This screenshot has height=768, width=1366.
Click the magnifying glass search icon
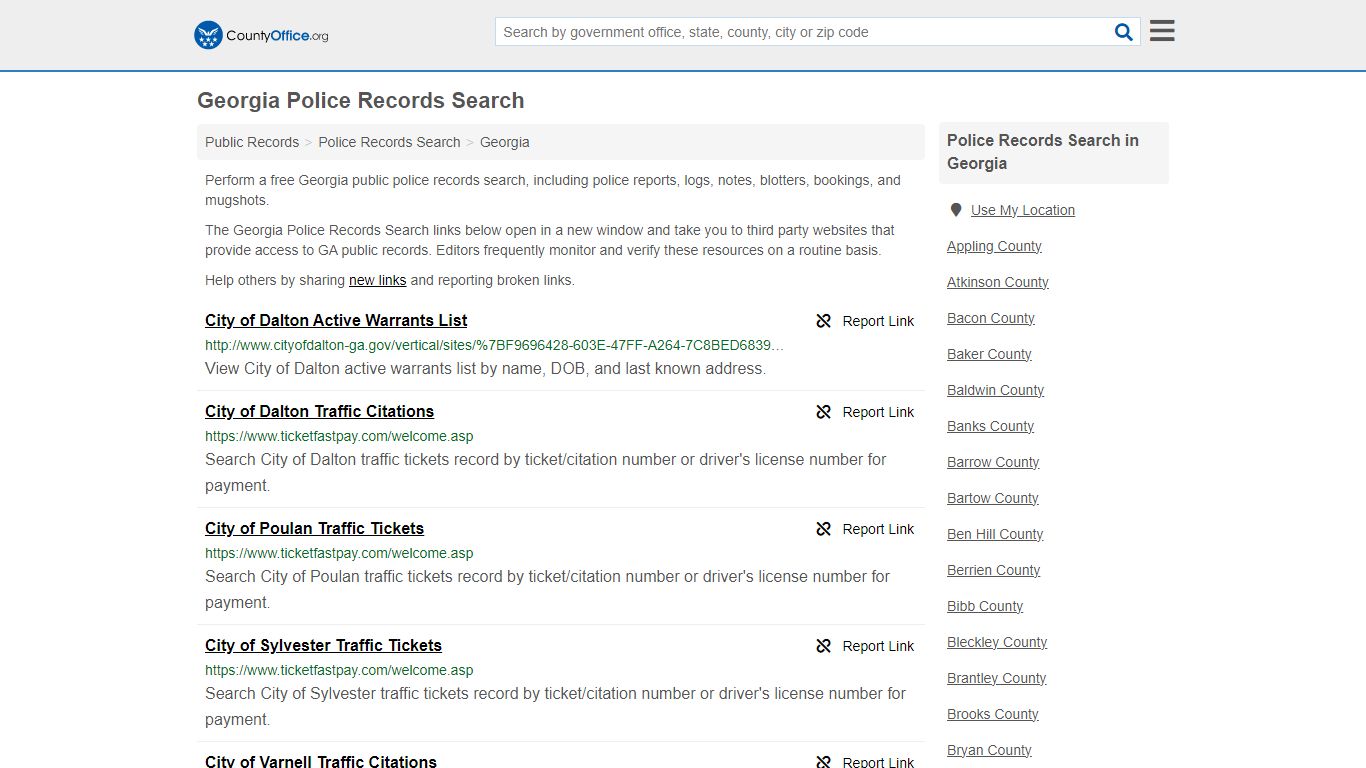pos(1124,32)
